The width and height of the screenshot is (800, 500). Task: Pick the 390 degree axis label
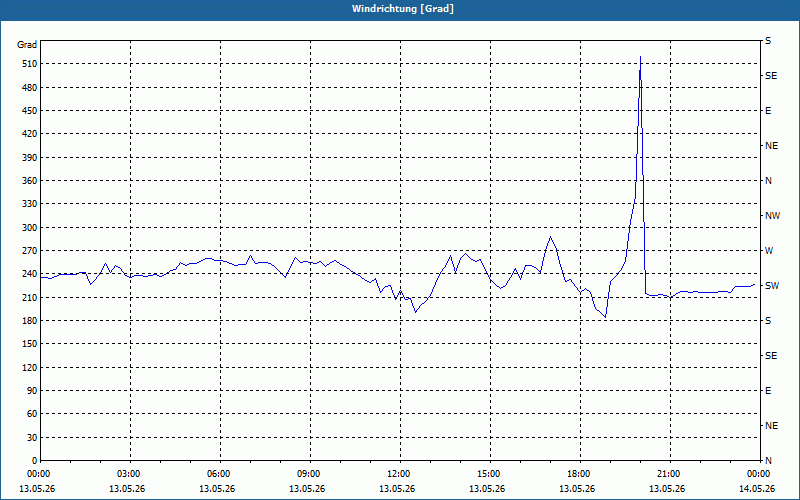[x=30, y=158]
